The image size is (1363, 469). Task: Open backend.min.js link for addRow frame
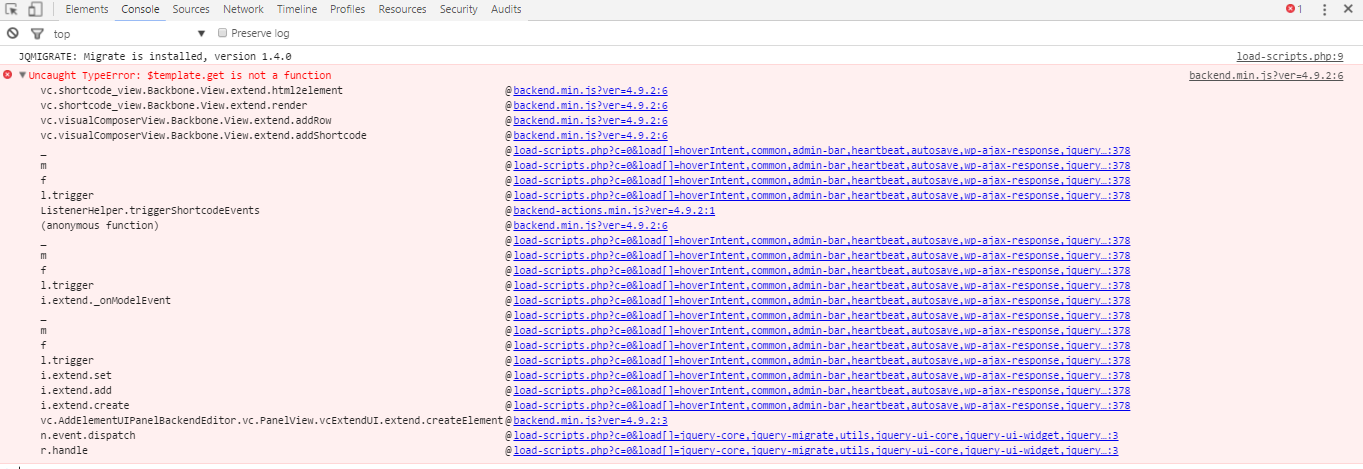click(x=590, y=120)
